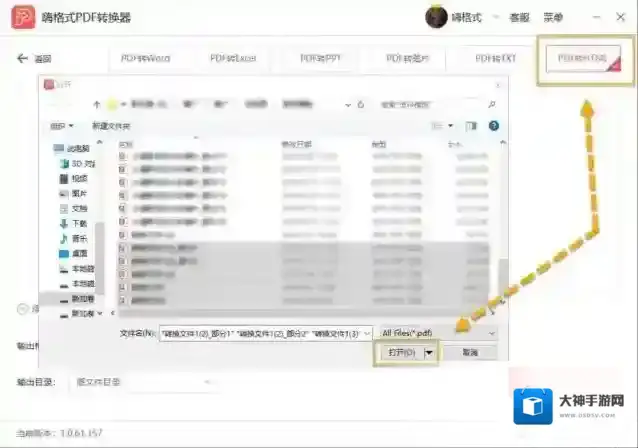Sort files by 大小 column header

pyautogui.click(x=454, y=144)
